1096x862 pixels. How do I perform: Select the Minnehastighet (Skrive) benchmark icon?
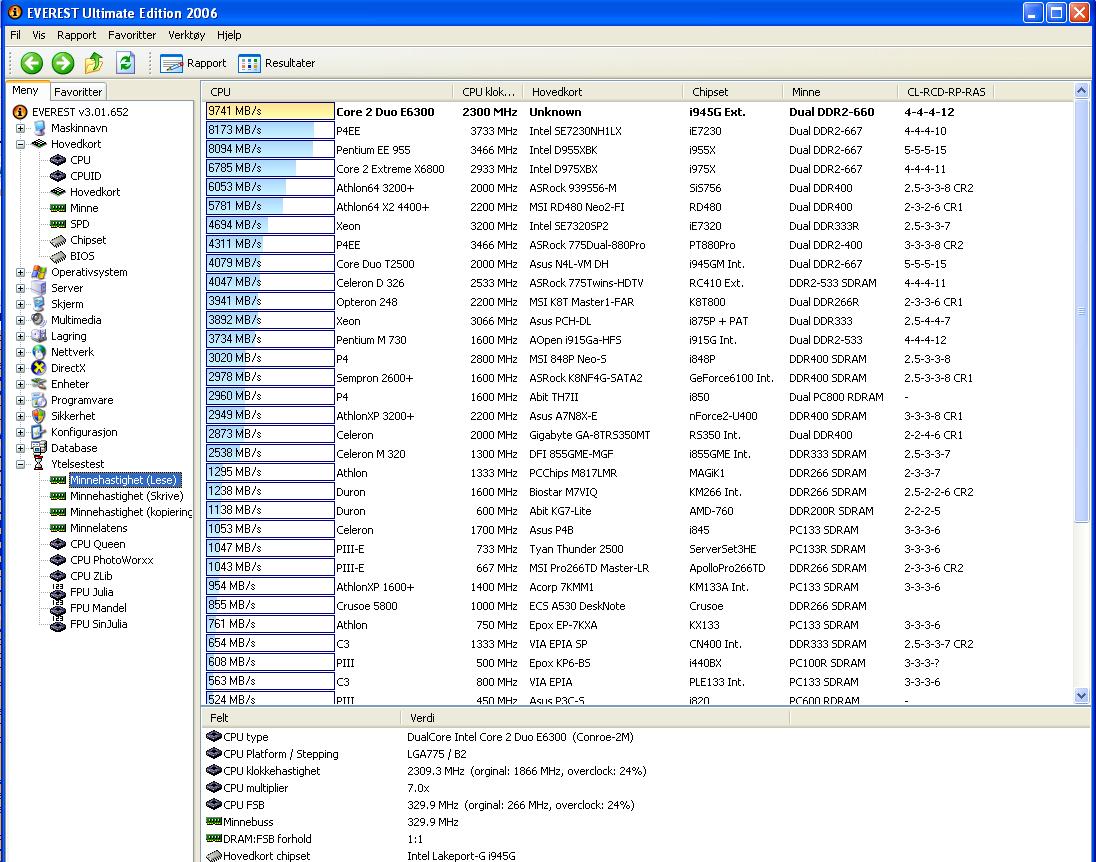click(x=58, y=496)
